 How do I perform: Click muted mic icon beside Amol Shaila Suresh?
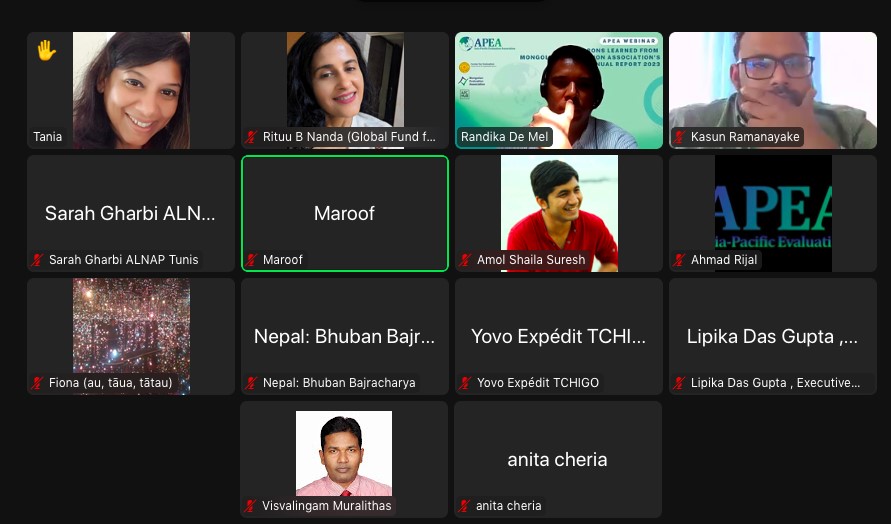point(465,260)
